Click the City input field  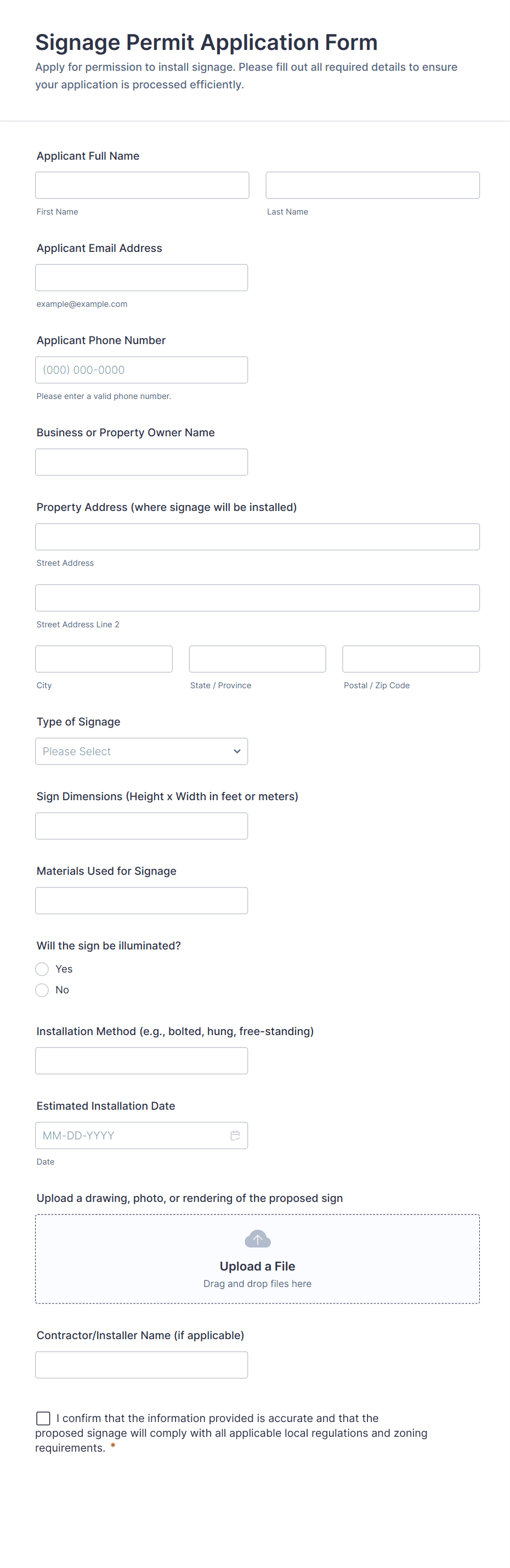pos(104,659)
